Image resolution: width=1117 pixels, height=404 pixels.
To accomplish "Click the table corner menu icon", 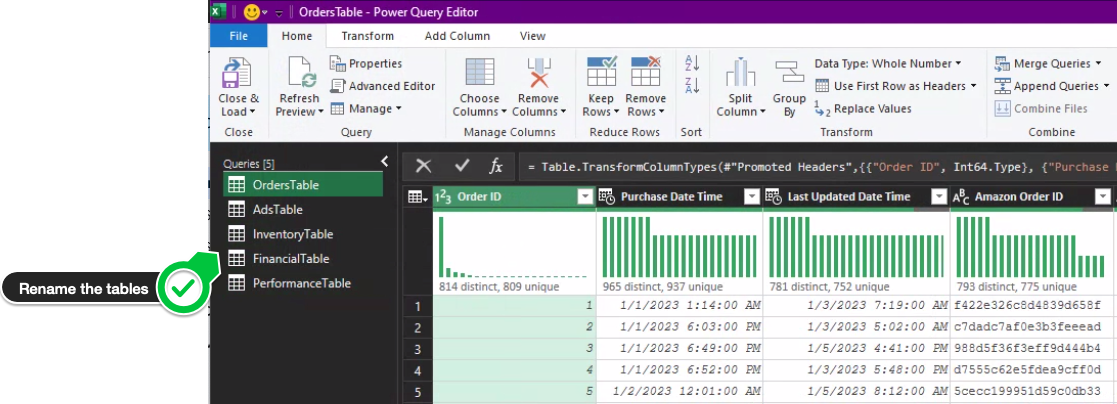I will (x=417, y=197).
